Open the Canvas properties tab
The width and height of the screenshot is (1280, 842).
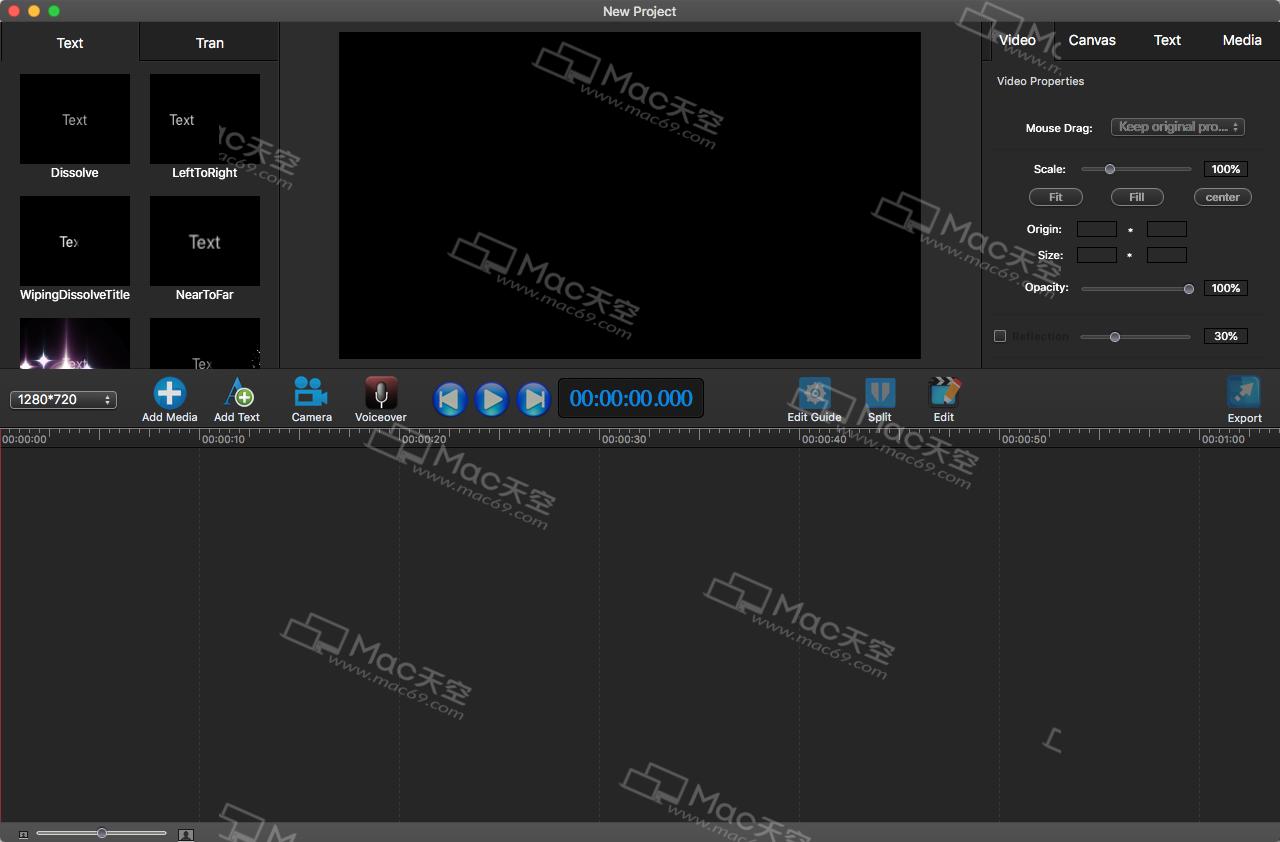pyautogui.click(x=1091, y=40)
